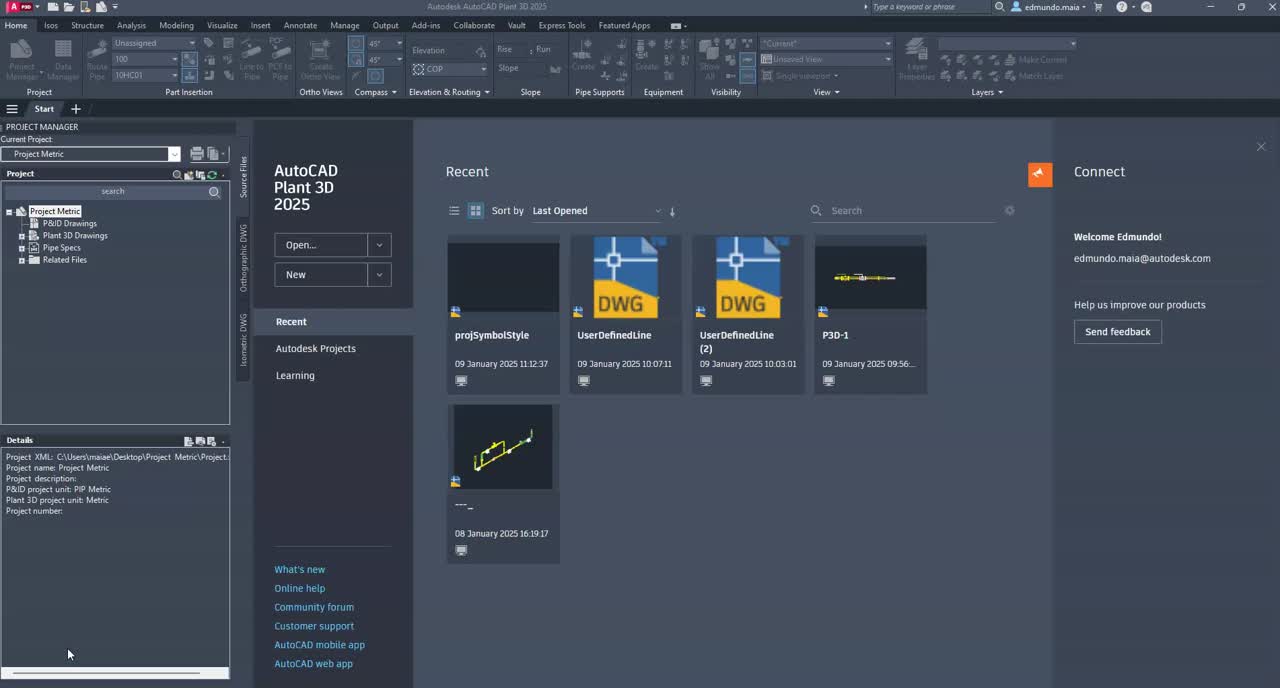Select P&ID Drawings in project tree
1280x688 pixels.
point(70,224)
